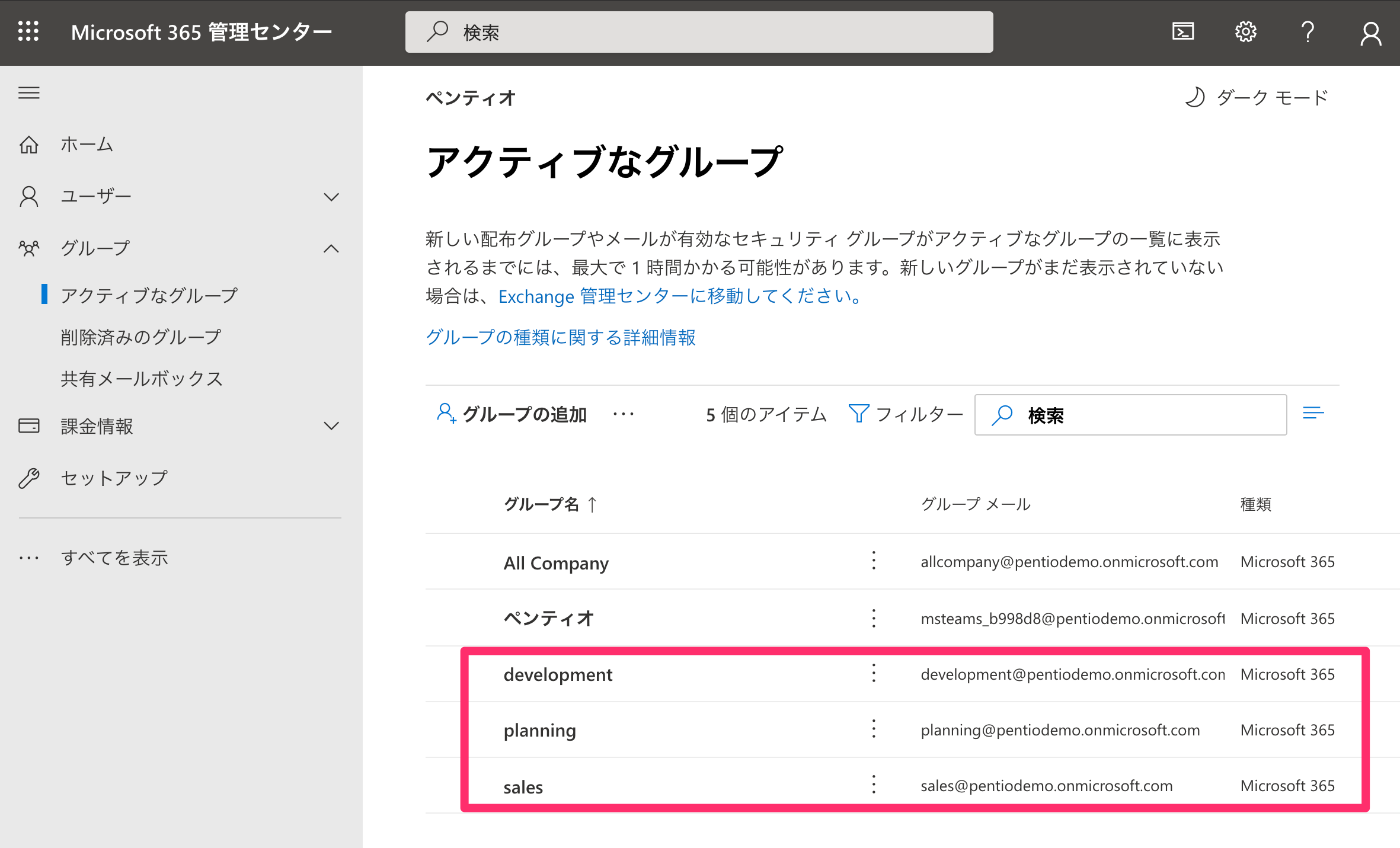This screenshot has height=848, width=1400.
Task: Click the すべてを表示 ellipsis icon
Action: [29, 558]
